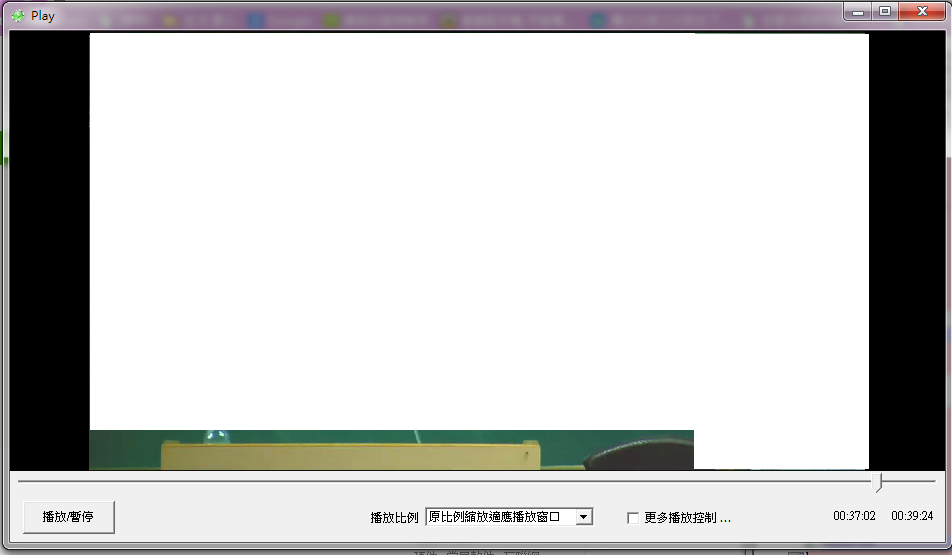The image size is (952, 558).
Task: Maximize the Play window
Action: coord(885,12)
